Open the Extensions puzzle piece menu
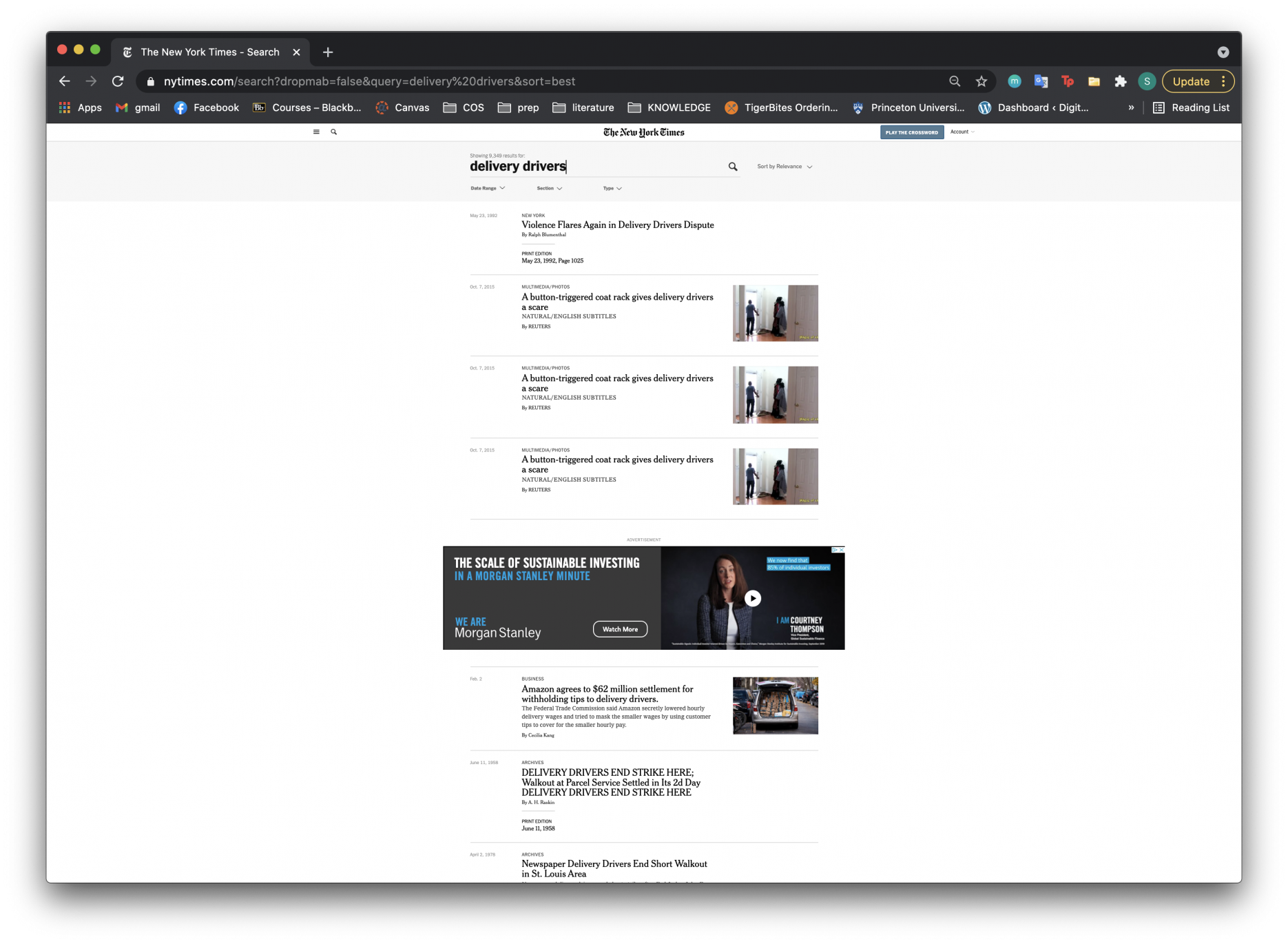Screen dimensions: 1288x944 (1121, 81)
